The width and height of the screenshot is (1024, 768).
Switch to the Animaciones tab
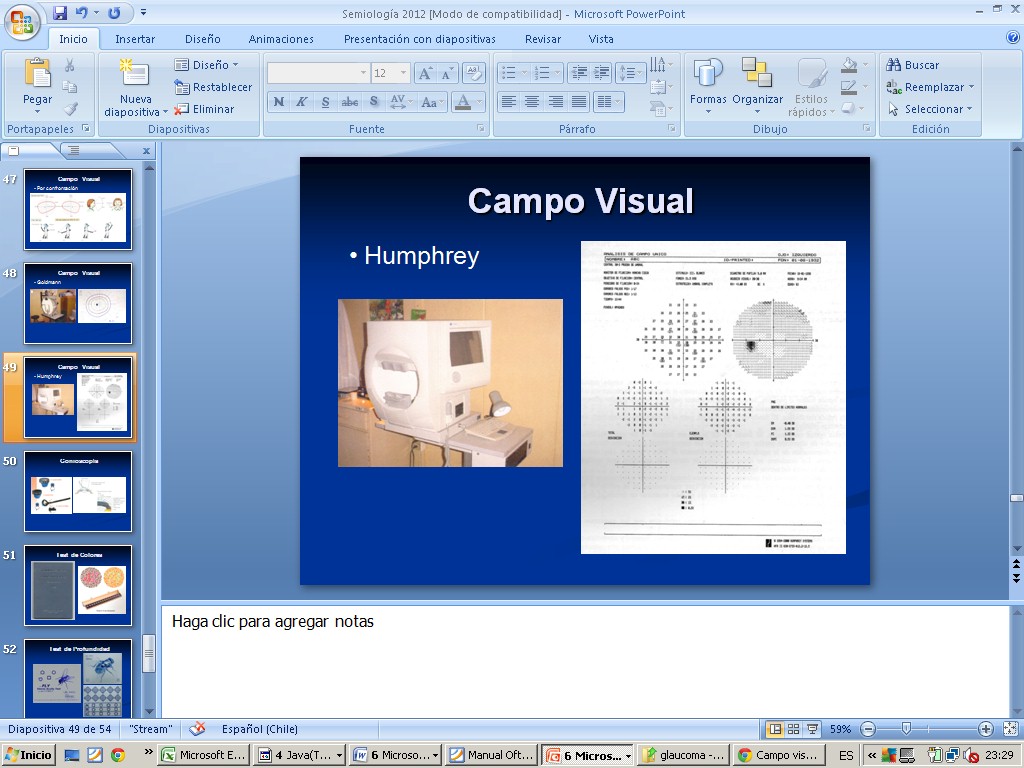pos(281,39)
